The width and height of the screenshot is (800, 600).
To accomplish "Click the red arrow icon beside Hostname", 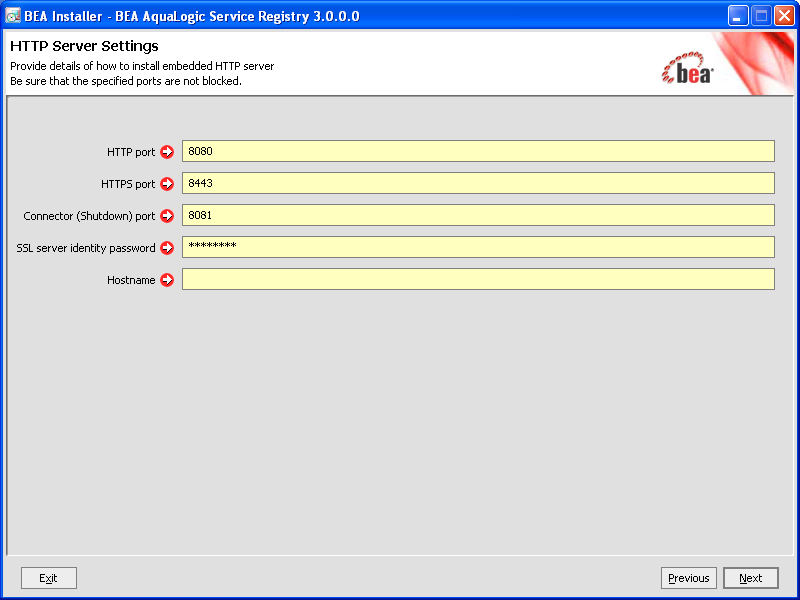I will (167, 280).
